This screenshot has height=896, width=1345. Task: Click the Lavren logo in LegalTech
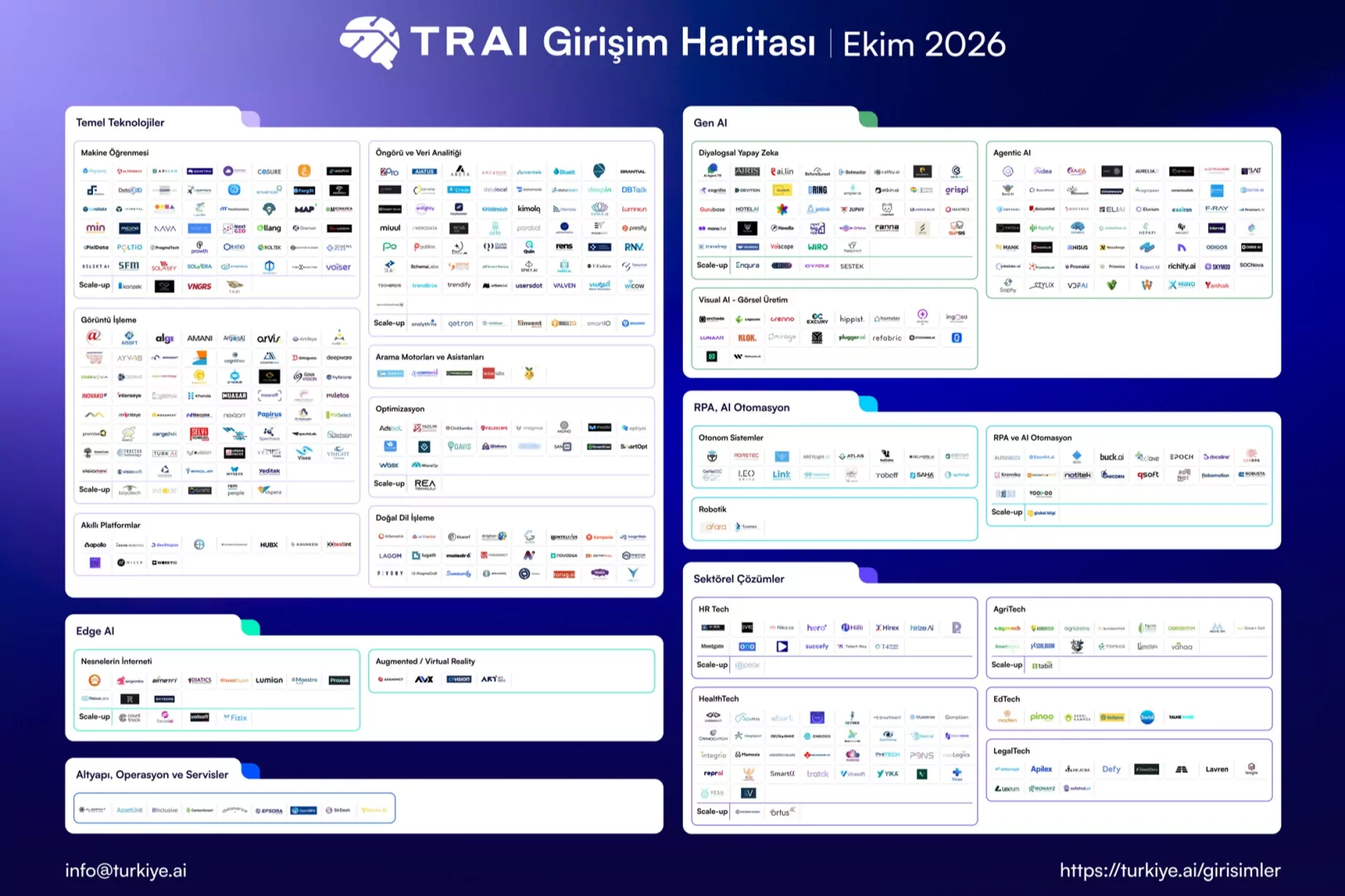coord(1217,769)
